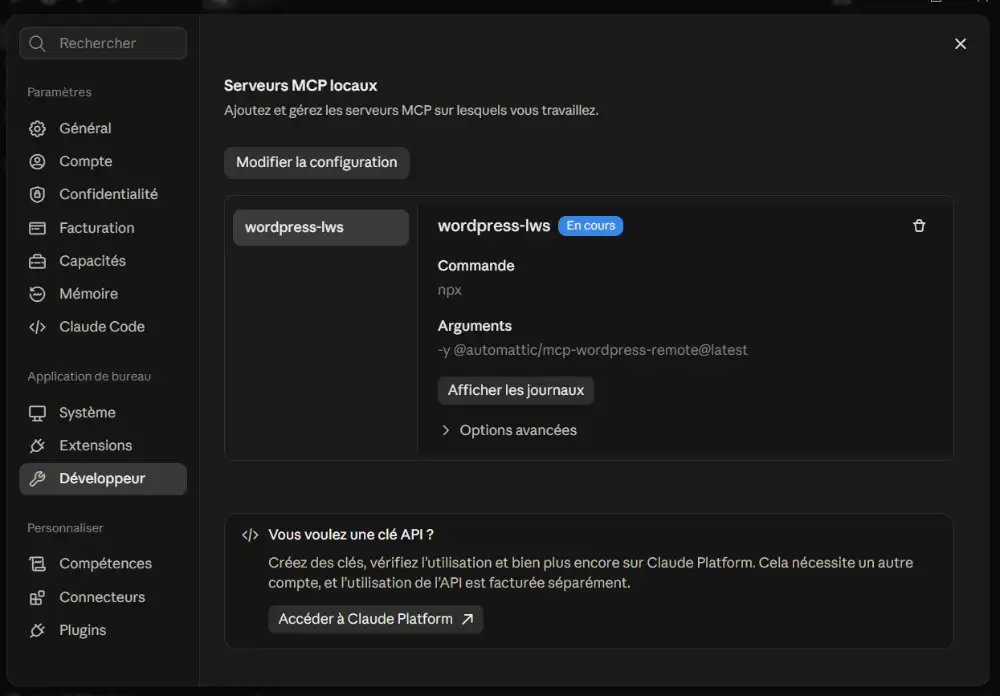The image size is (1000, 696).
Task: Click the Connecteurs blocks icon
Action: point(37,597)
